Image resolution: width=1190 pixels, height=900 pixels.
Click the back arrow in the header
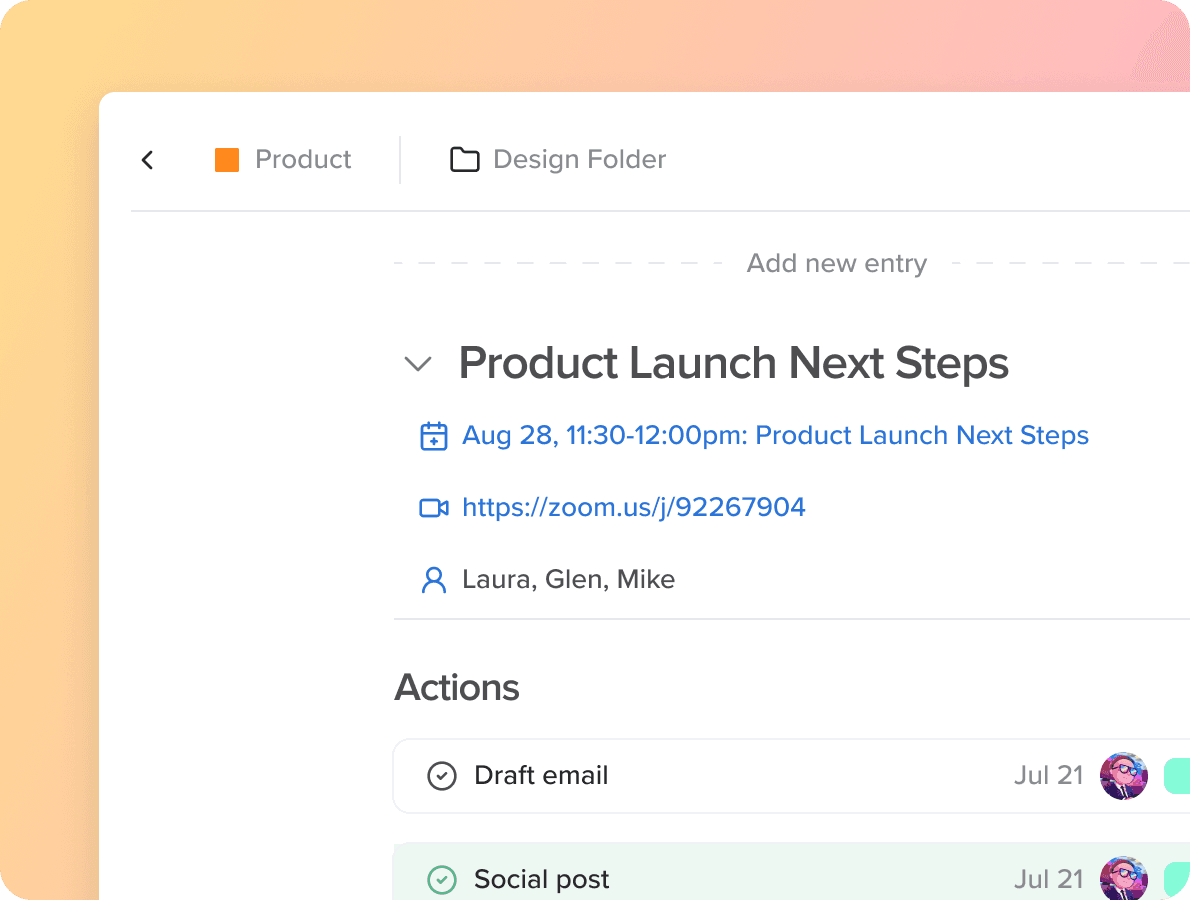coord(147,159)
